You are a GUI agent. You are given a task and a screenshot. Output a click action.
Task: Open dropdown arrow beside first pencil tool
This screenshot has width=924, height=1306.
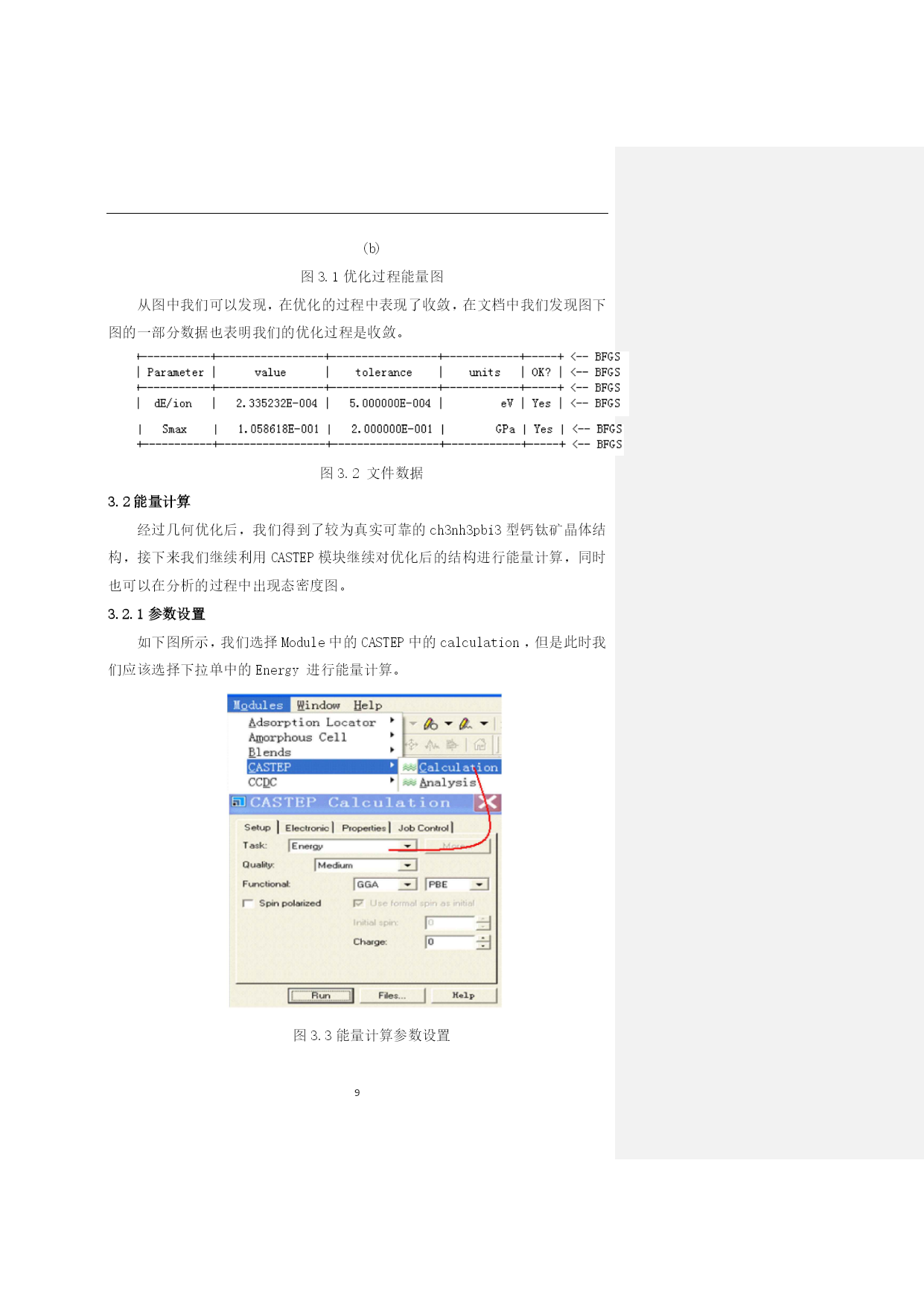click(x=448, y=724)
